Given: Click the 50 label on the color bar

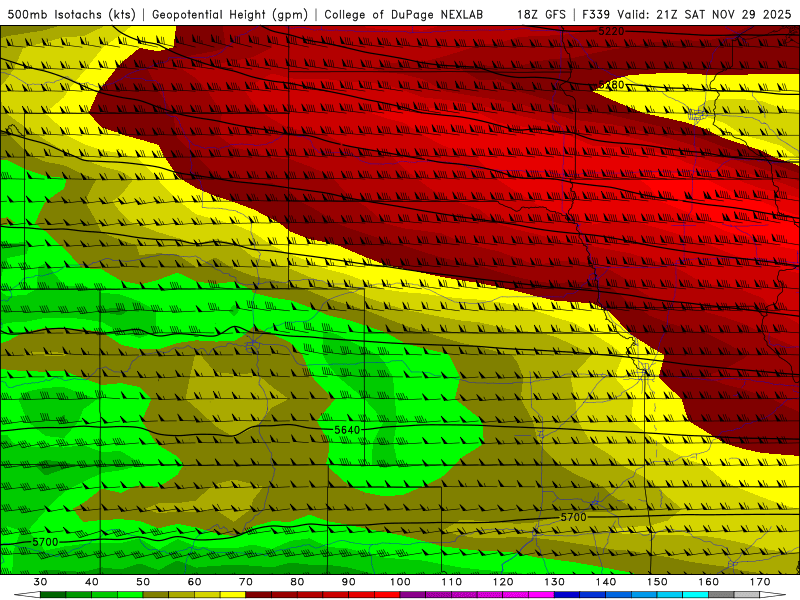Looking at the screenshot, I should click(x=143, y=582).
